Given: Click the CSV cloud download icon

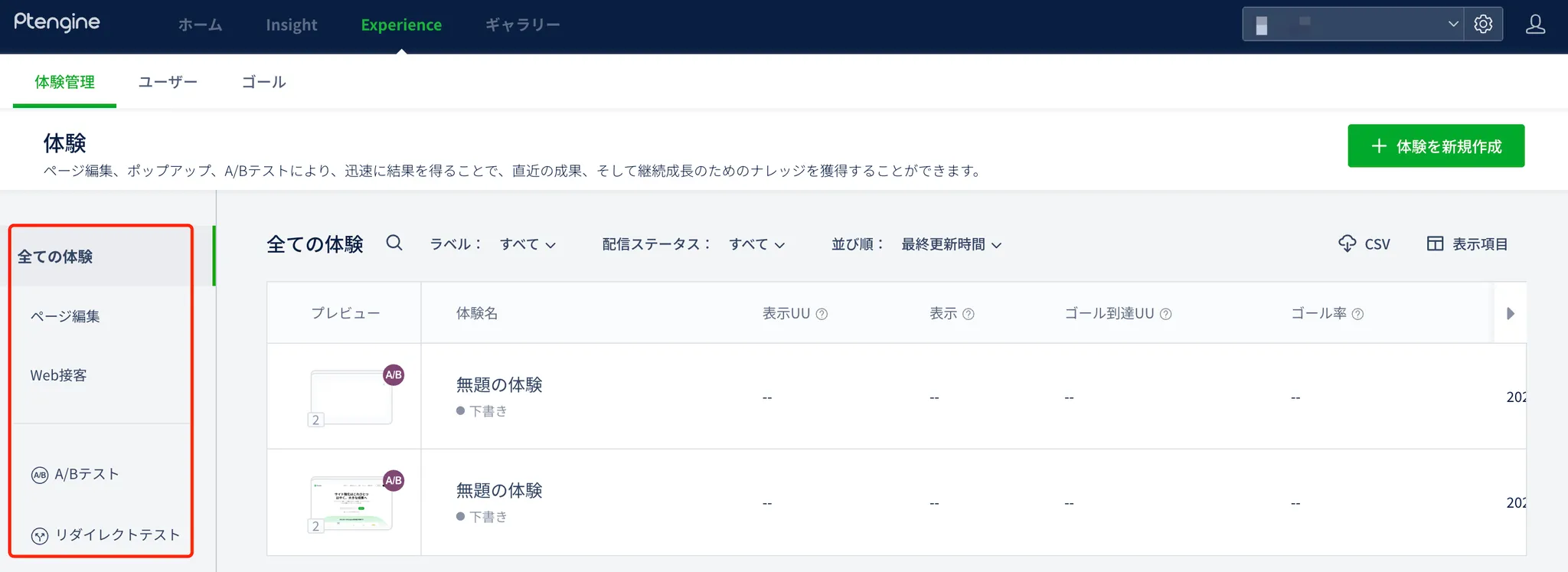Looking at the screenshot, I should coord(1347,244).
